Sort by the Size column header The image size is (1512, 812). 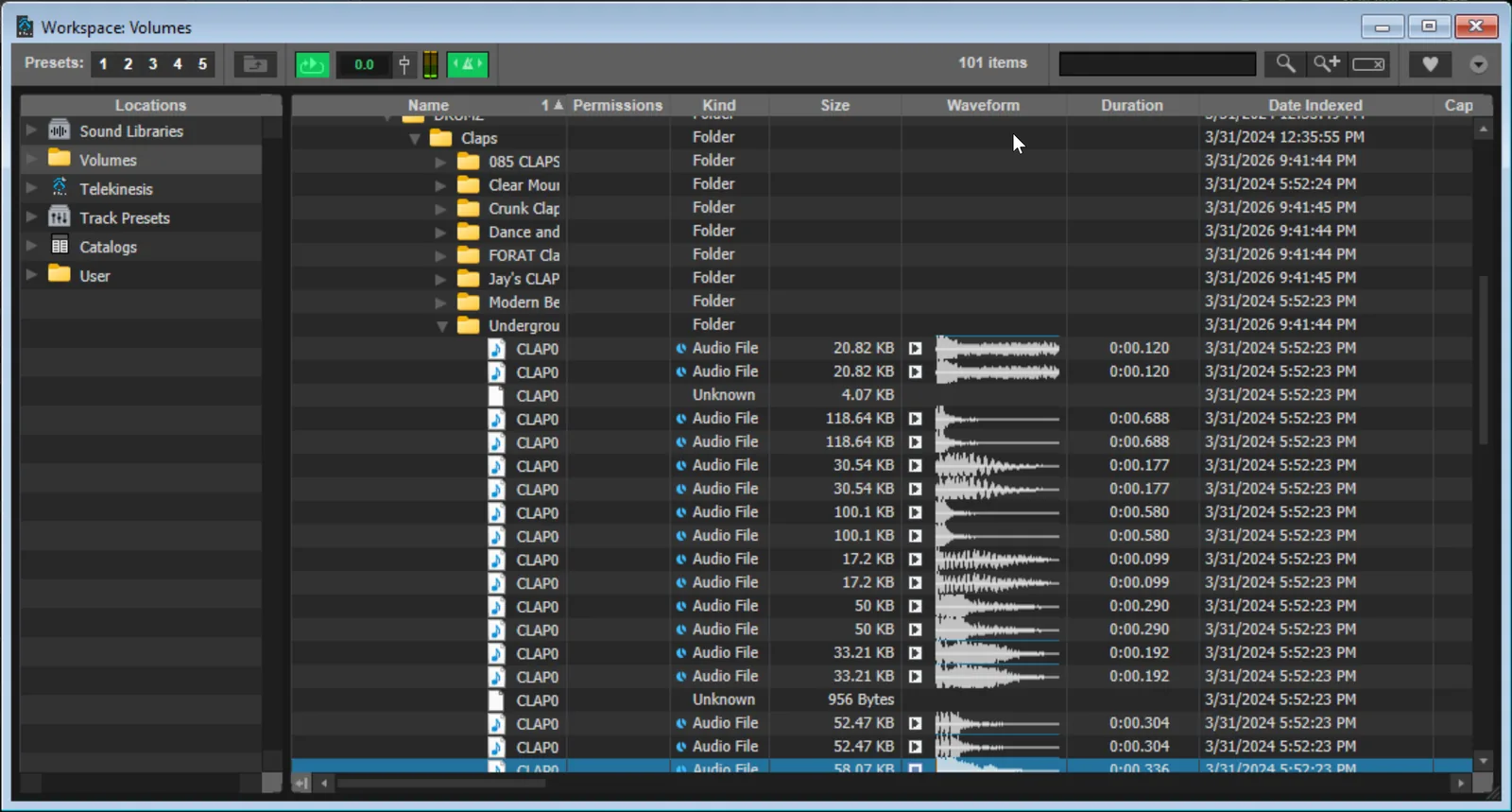pyautogui.click(x=835, y=105)
